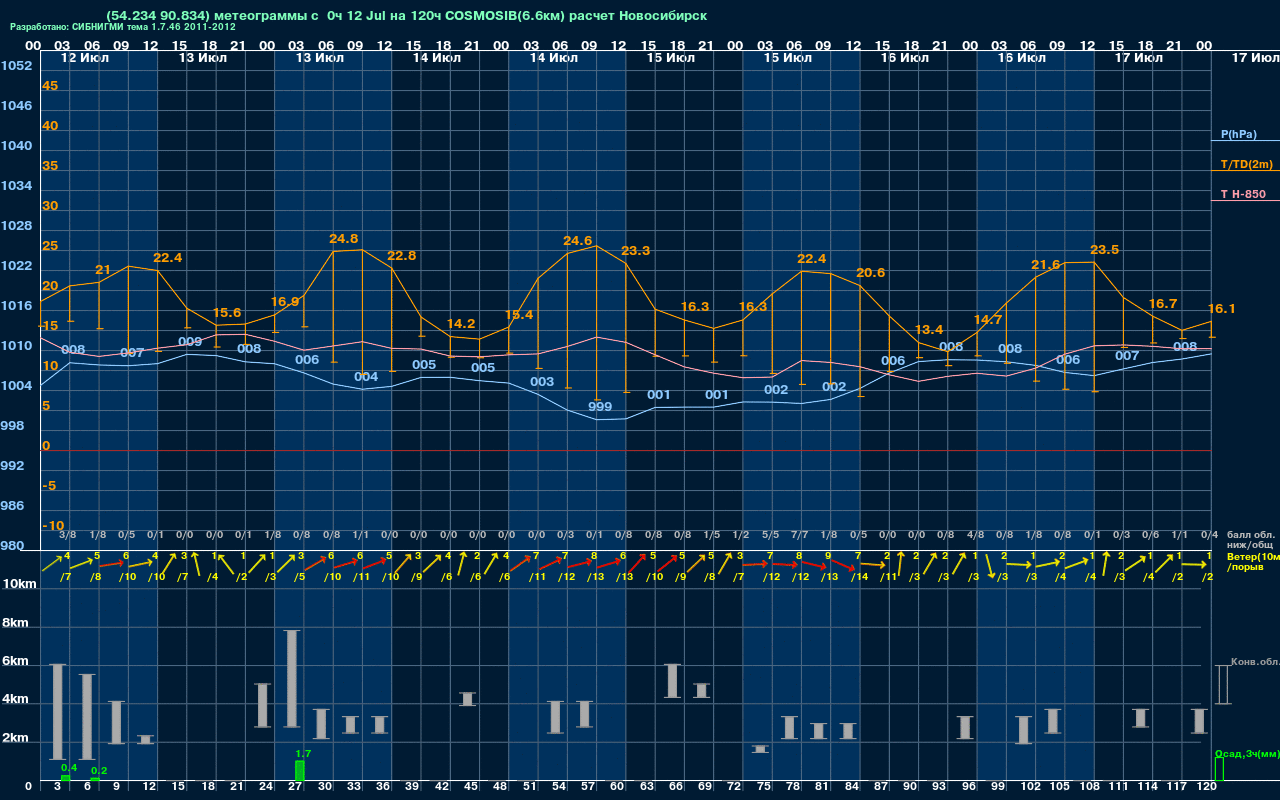Image resolution: width=1280 pixels, height=800 pixels.
Task: Click the 0.2 precipitation amount label
Action: pyautogui.click(x=99, y=771)
